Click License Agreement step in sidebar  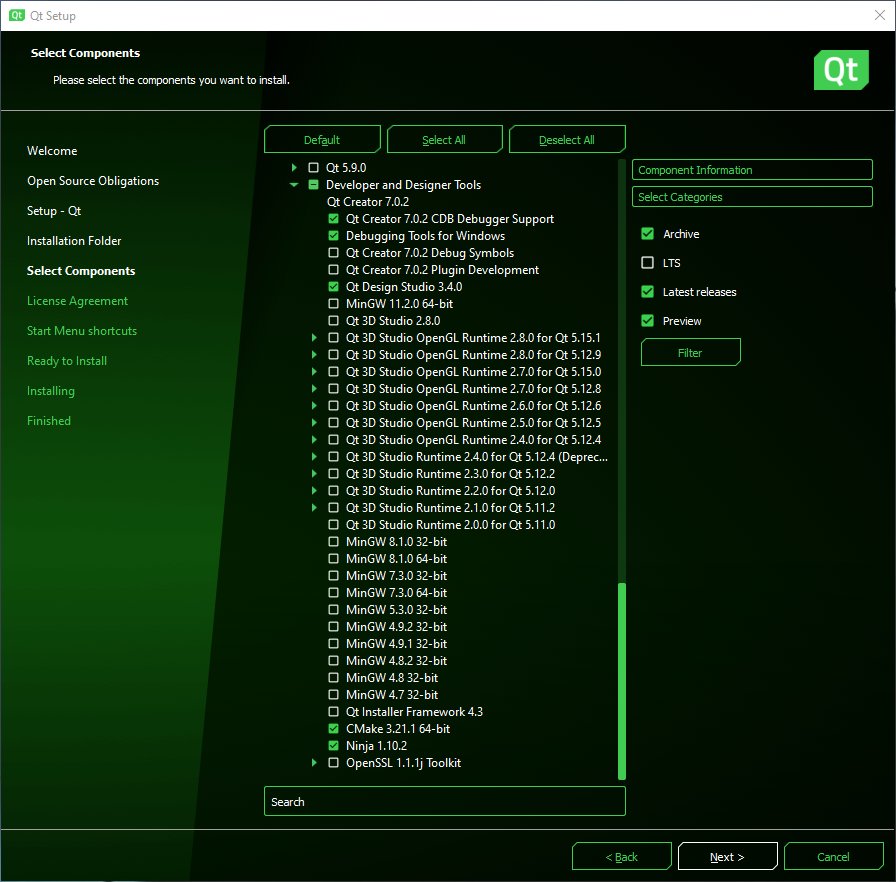click(78, 300)
